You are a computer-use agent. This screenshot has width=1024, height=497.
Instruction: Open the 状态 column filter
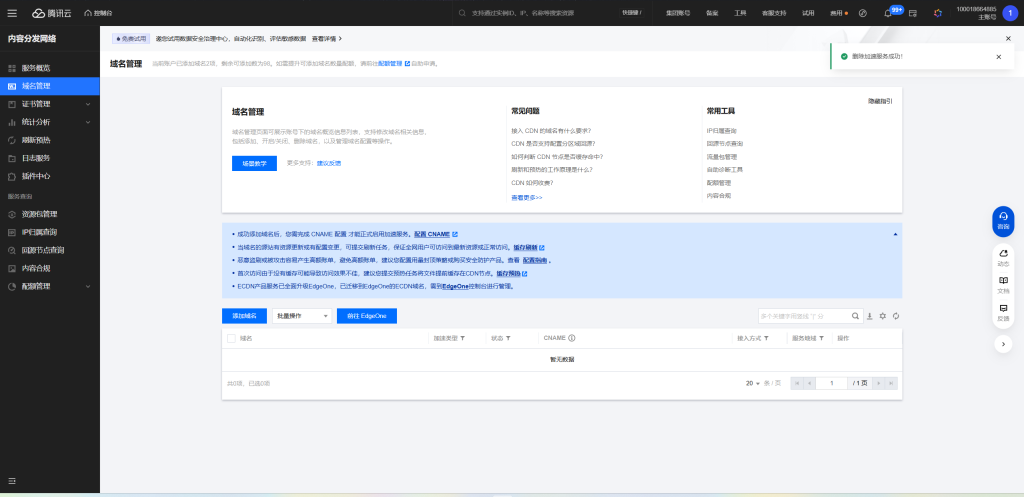[508, 339]
